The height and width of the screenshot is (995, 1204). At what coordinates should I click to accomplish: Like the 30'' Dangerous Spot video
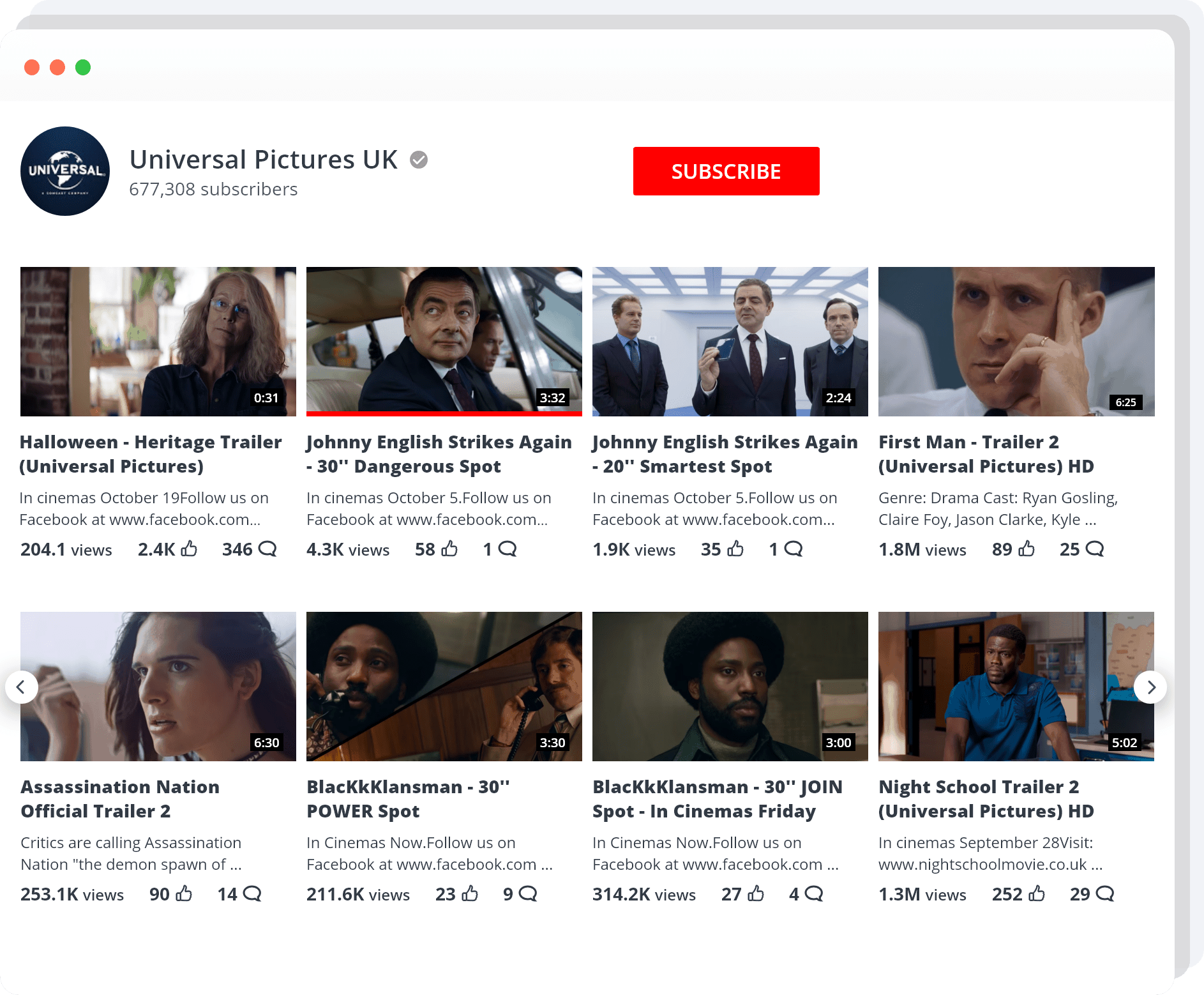[x=449, y=549]
